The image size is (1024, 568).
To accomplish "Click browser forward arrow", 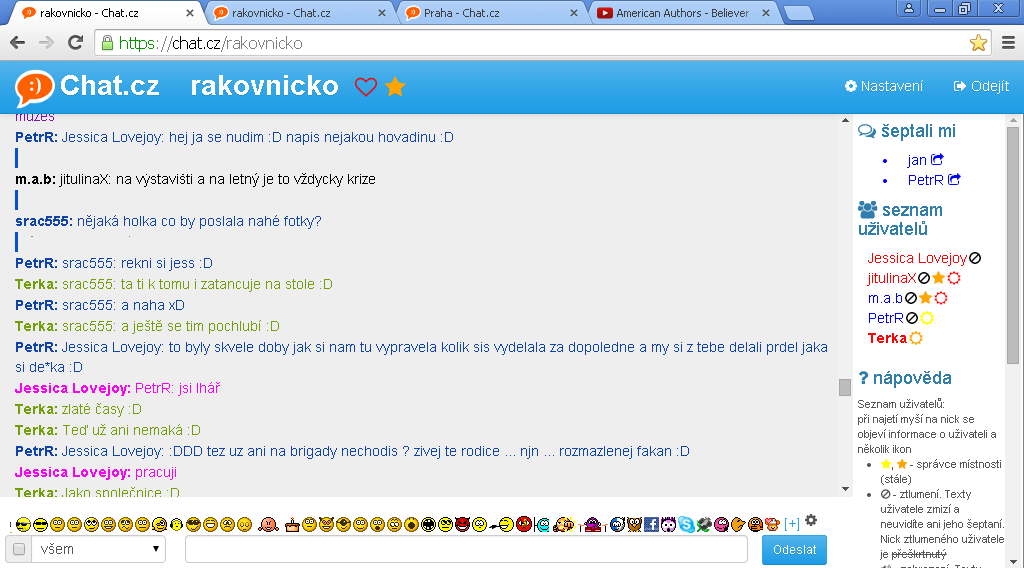I will tap(46, 43).
